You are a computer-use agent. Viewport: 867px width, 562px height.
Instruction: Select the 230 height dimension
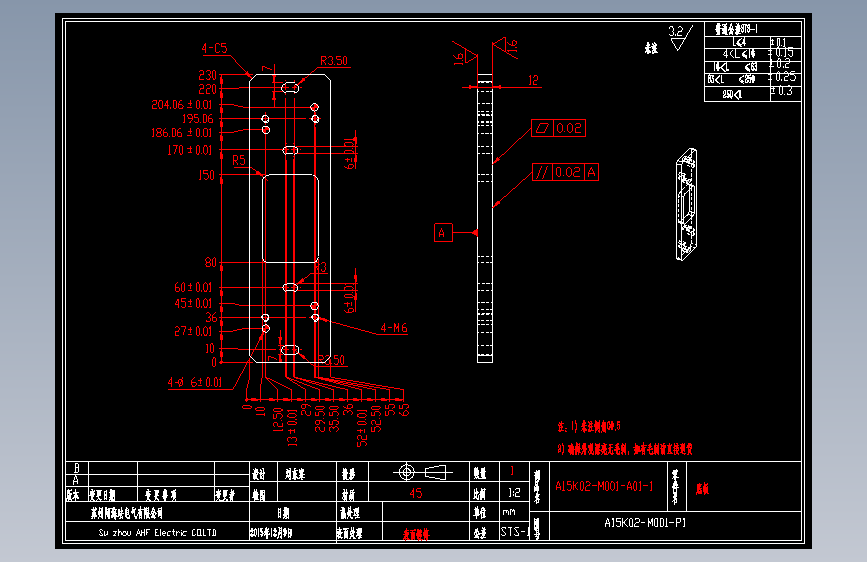[208, 75]
